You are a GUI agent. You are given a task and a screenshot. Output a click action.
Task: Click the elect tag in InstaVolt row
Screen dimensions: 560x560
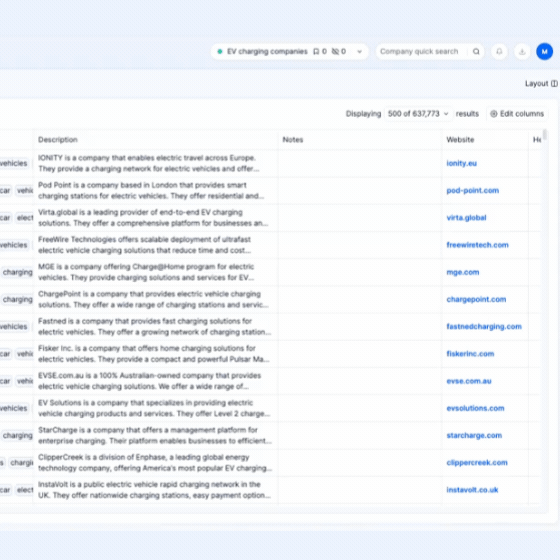point(24,490)
